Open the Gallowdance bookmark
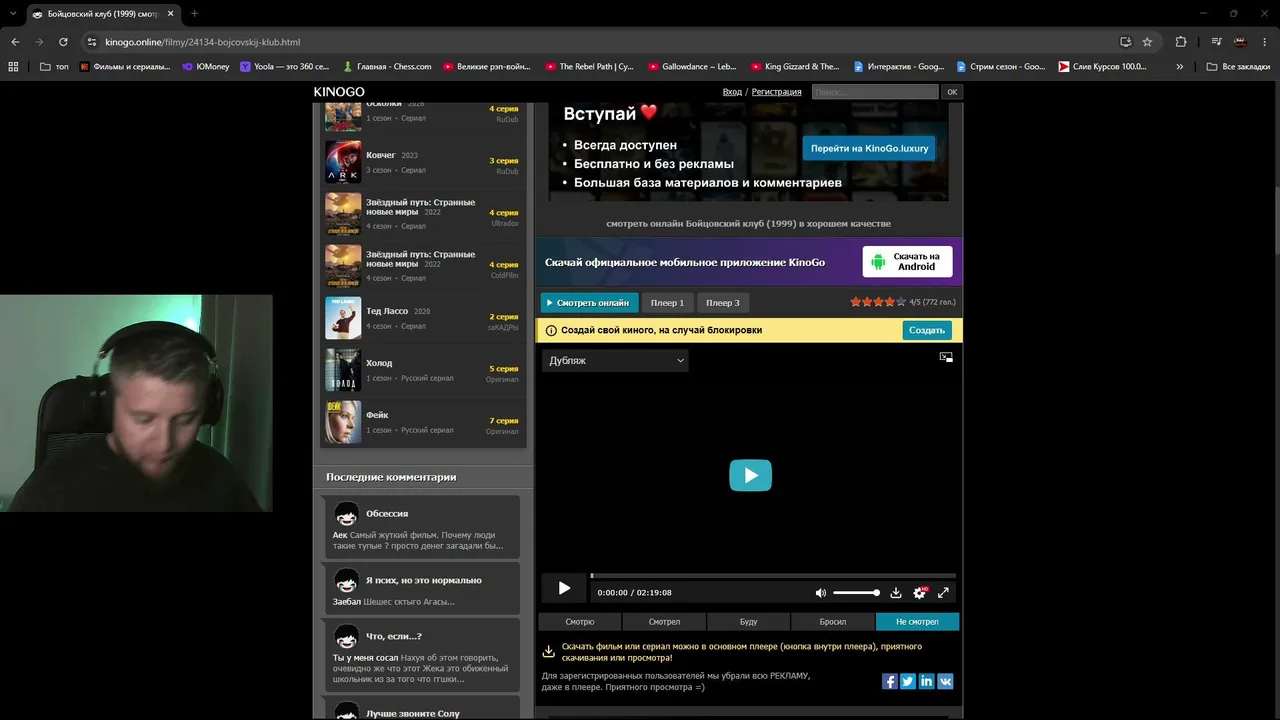 coord(693,67)
